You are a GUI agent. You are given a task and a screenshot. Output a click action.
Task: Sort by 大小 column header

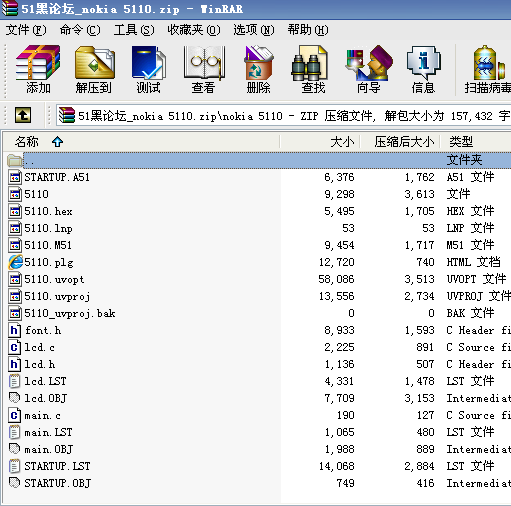tap(320, 142)
